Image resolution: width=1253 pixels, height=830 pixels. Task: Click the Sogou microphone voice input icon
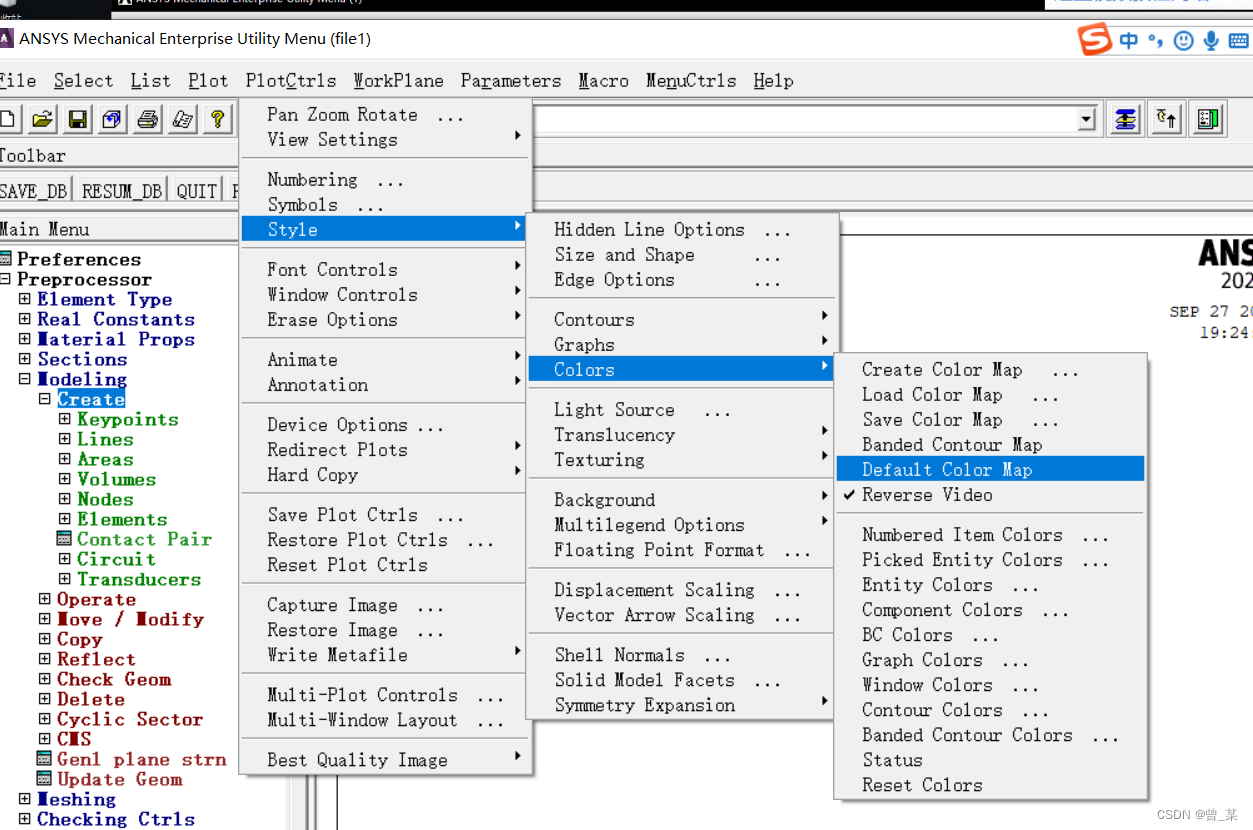point(1211,40)
